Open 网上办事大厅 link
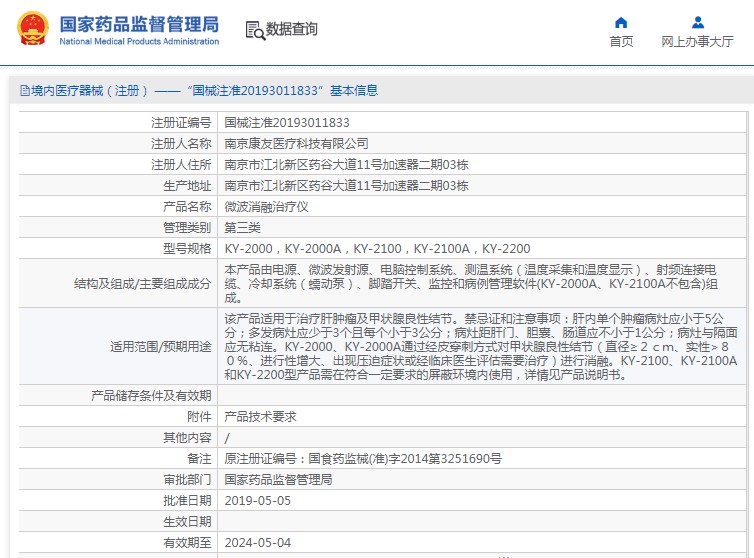754x558 pixels. pyautogui.click(x=697, y=42)
